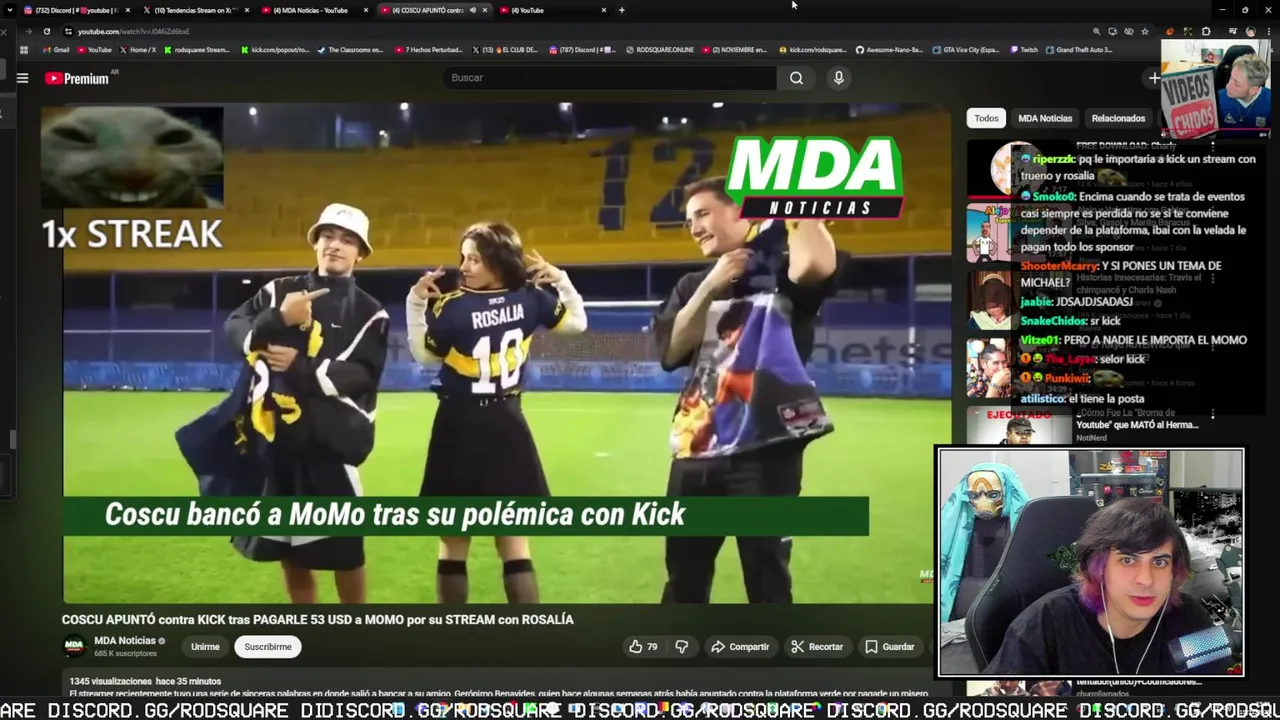The image size is (1280, 720).
Task: Open the site info icon before youtube.com
Action: tap(68, 31)
